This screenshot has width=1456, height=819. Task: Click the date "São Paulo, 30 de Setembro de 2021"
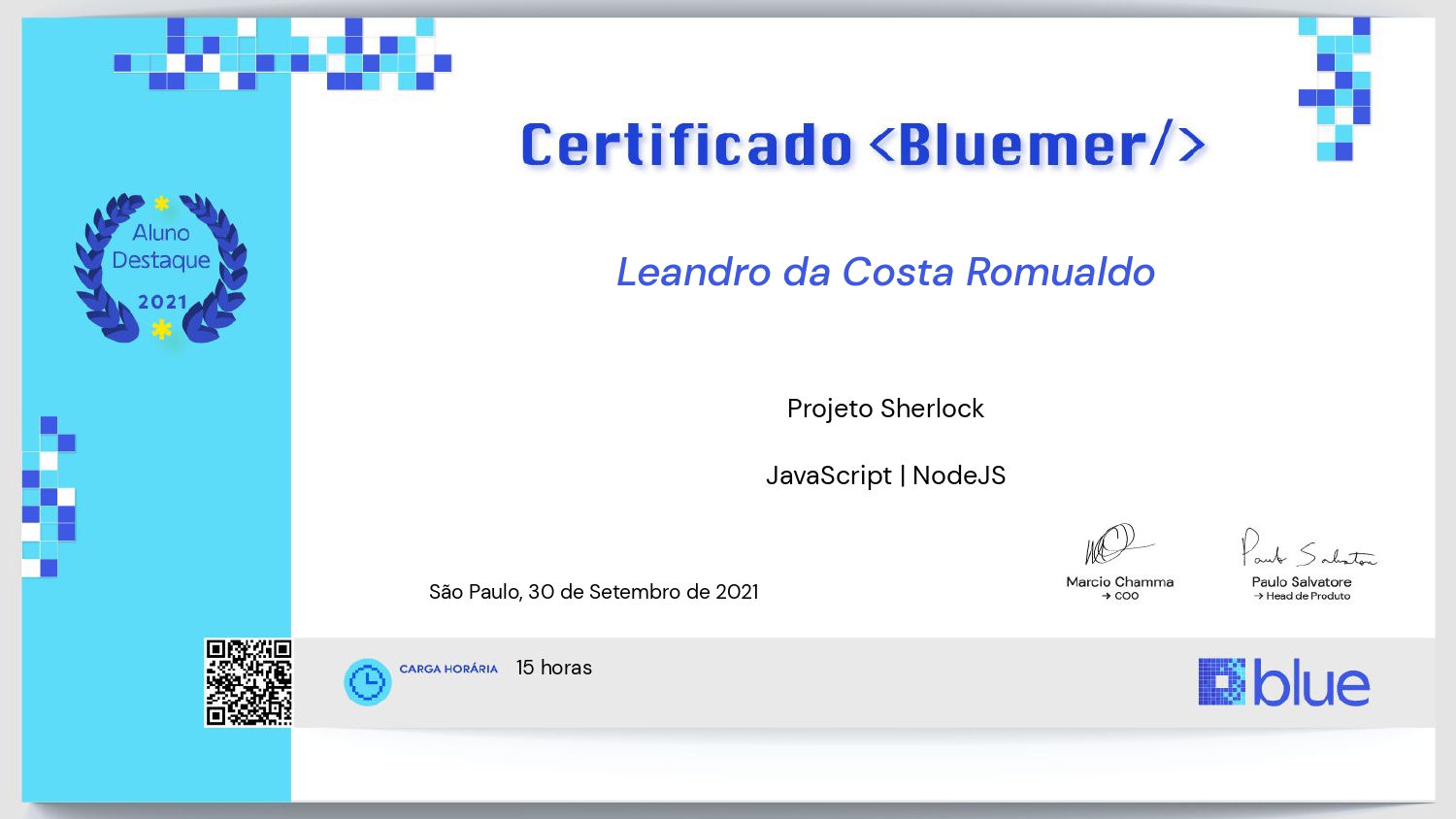pos(594,592)
